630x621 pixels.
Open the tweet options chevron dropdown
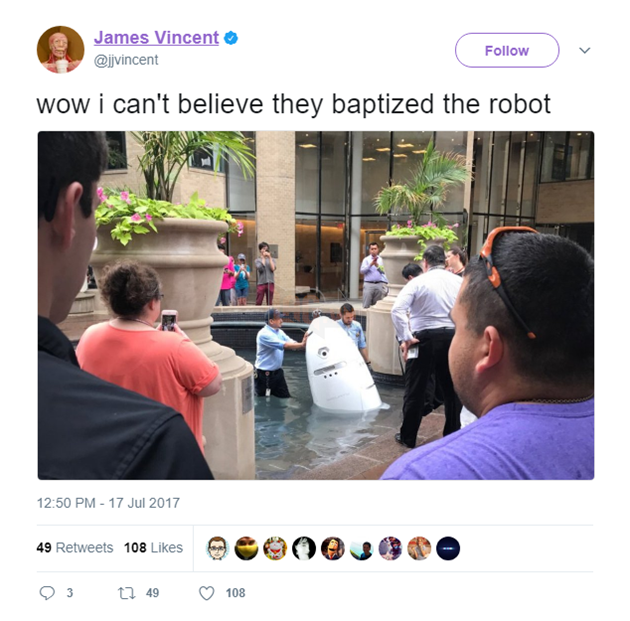585,51
